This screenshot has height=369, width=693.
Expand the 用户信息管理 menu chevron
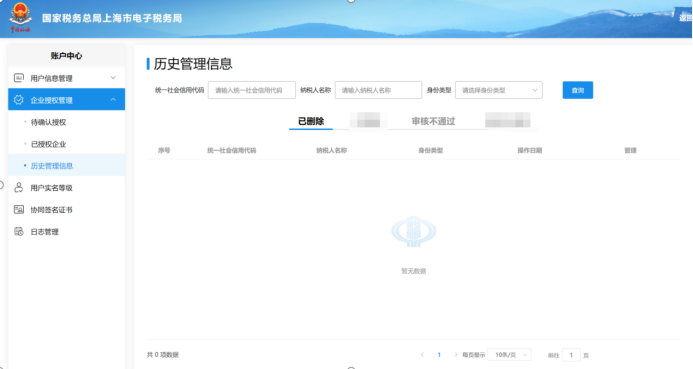(x=113, y=78)
